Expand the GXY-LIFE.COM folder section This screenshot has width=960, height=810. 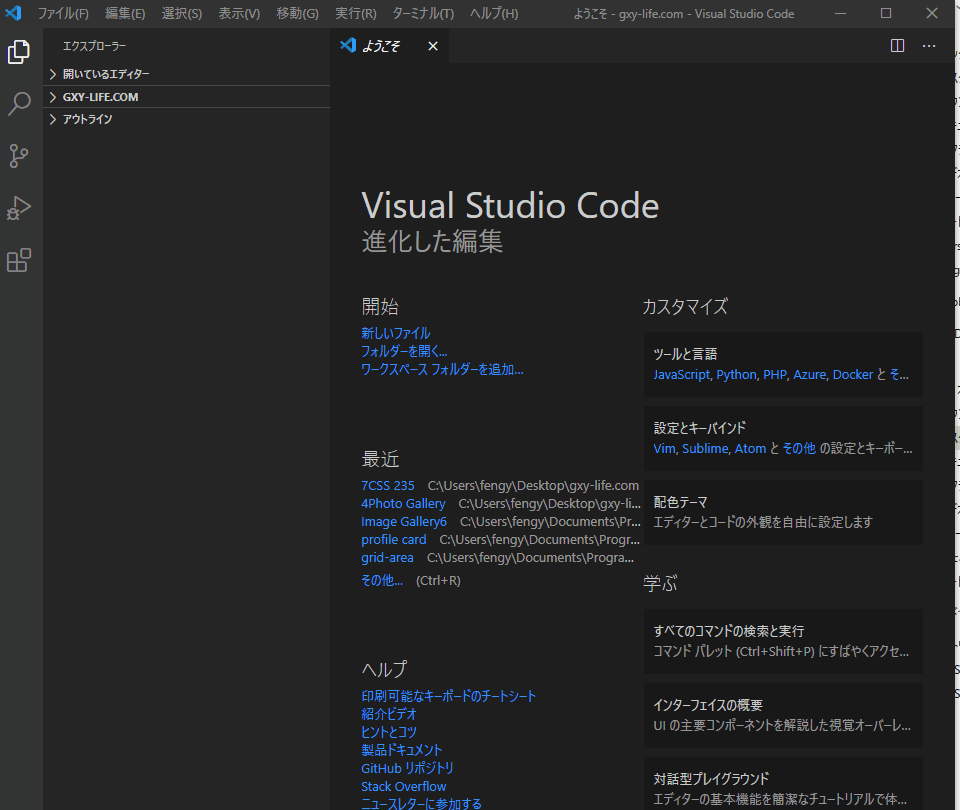tap(100, 97)
